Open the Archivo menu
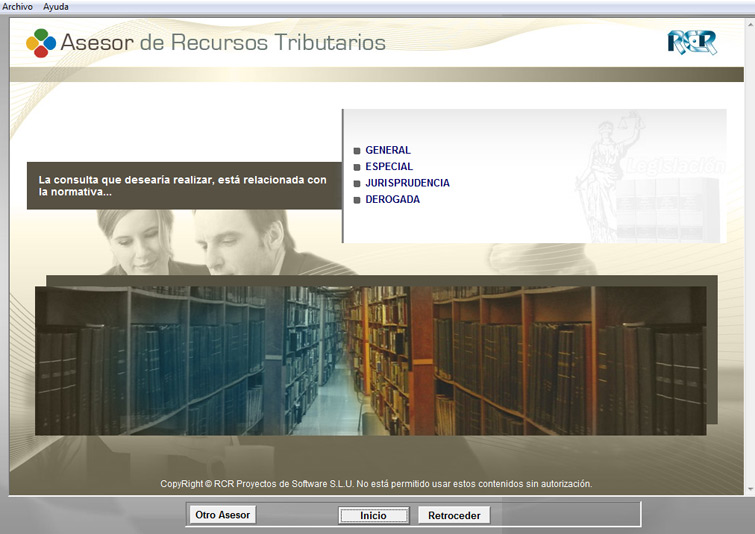Image resolution: width=755 pixels, height=534 pixels. click(x=18, y=6)
